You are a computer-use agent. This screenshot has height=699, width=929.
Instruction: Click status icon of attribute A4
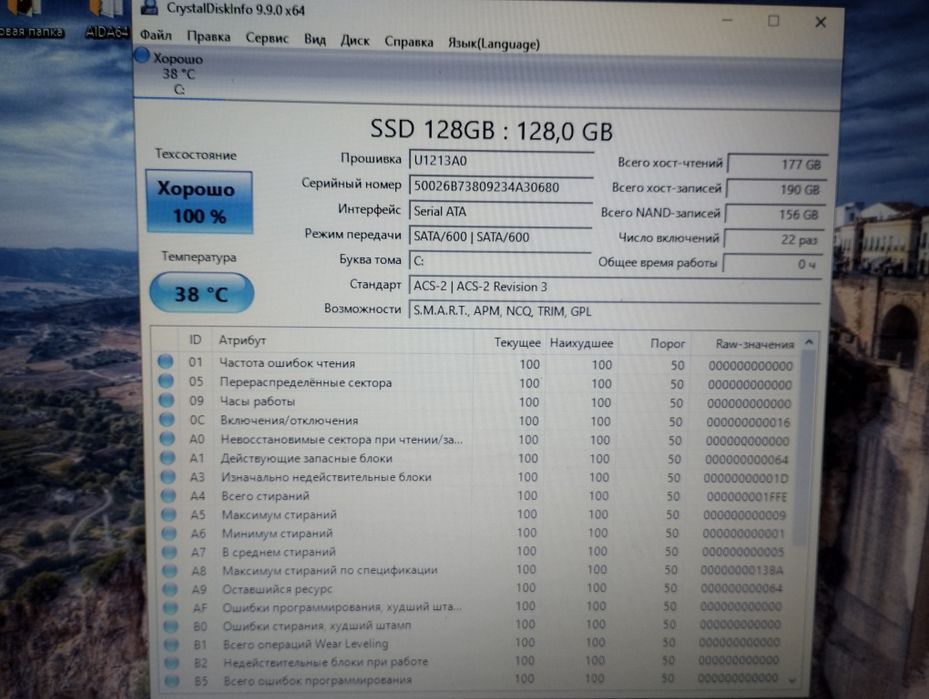point(168,495)
